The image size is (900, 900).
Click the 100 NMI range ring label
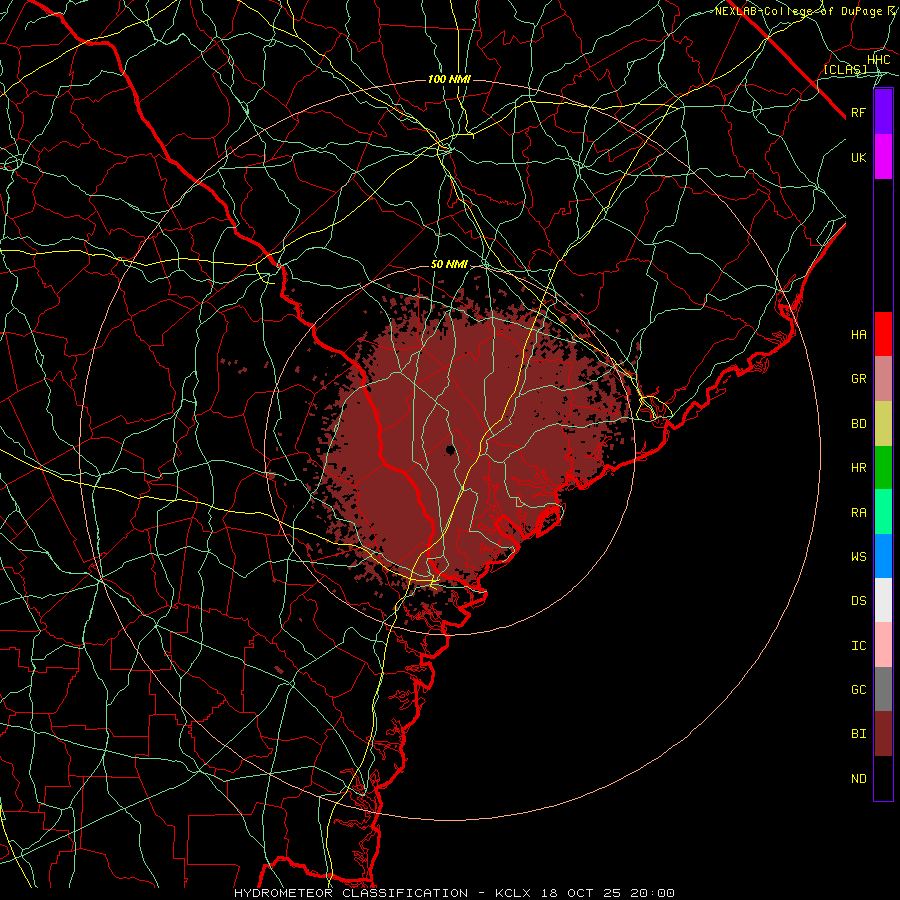tap(449, 79)
